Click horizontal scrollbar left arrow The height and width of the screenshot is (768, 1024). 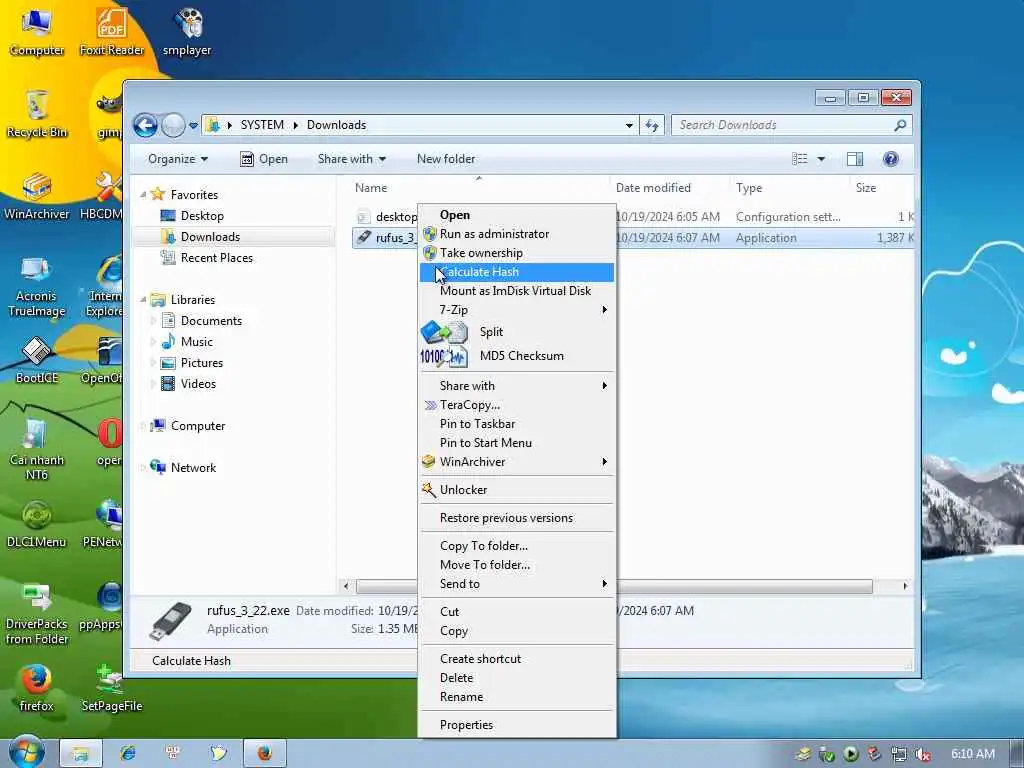pos(346,586)
